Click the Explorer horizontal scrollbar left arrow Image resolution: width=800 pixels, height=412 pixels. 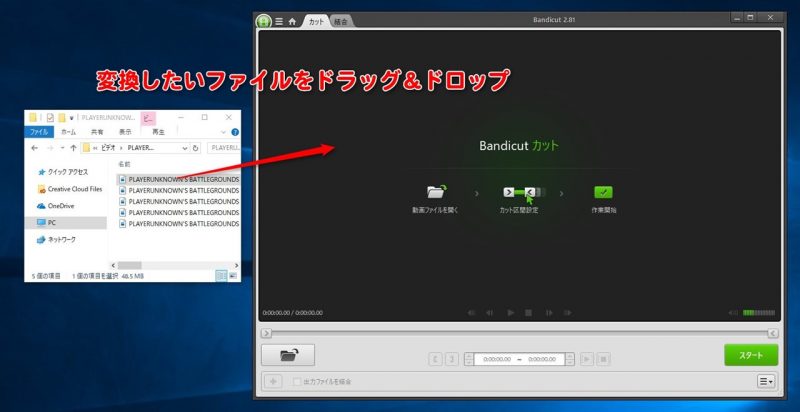tap(113, 265)
